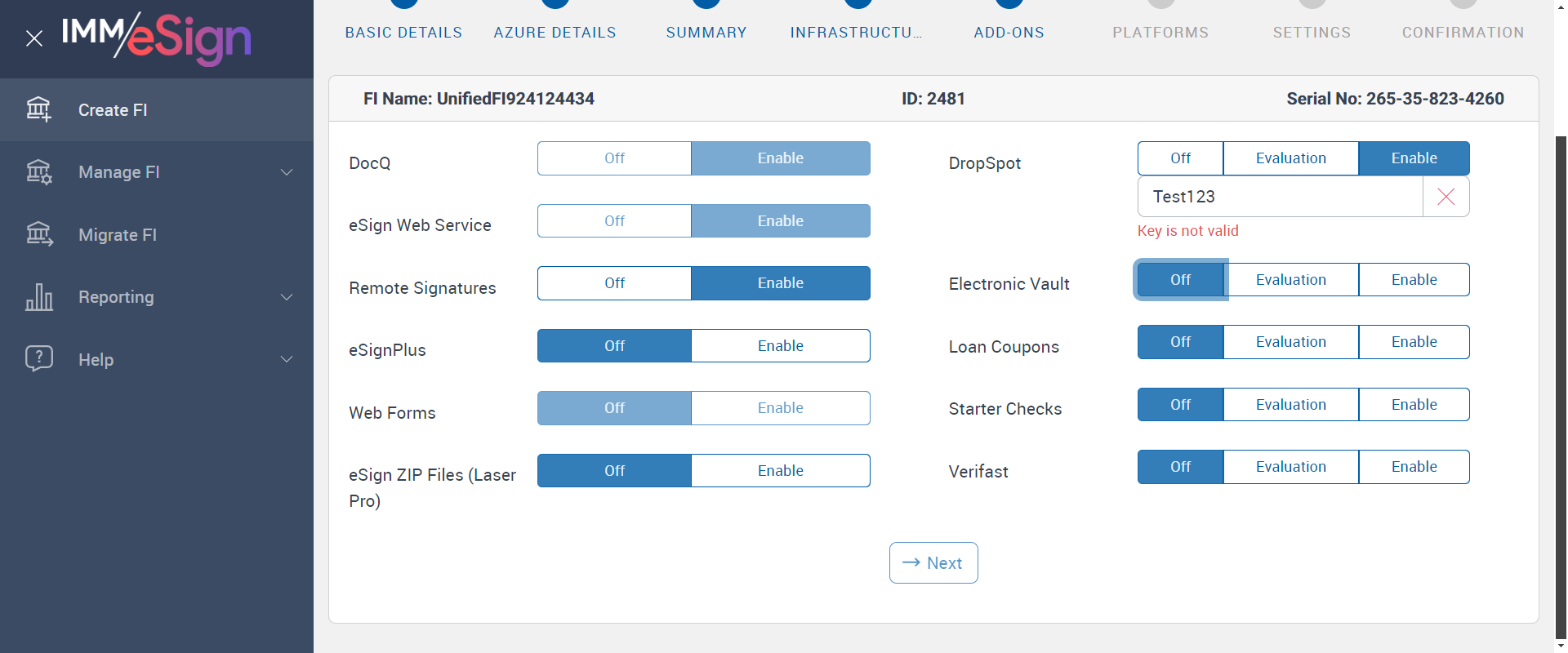Viewport: 1568px width, 653px height.
Task: Click the Reporting bar chart icon
Action: (38, 297)
